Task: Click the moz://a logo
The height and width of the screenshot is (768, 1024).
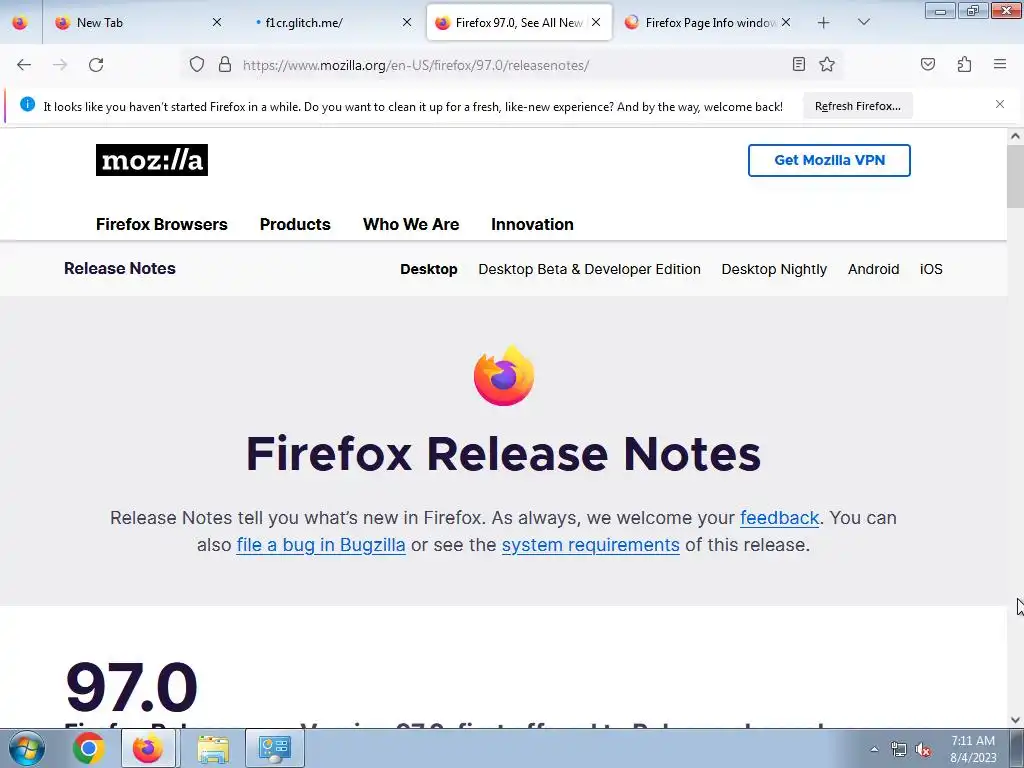Action: point(152,160)
